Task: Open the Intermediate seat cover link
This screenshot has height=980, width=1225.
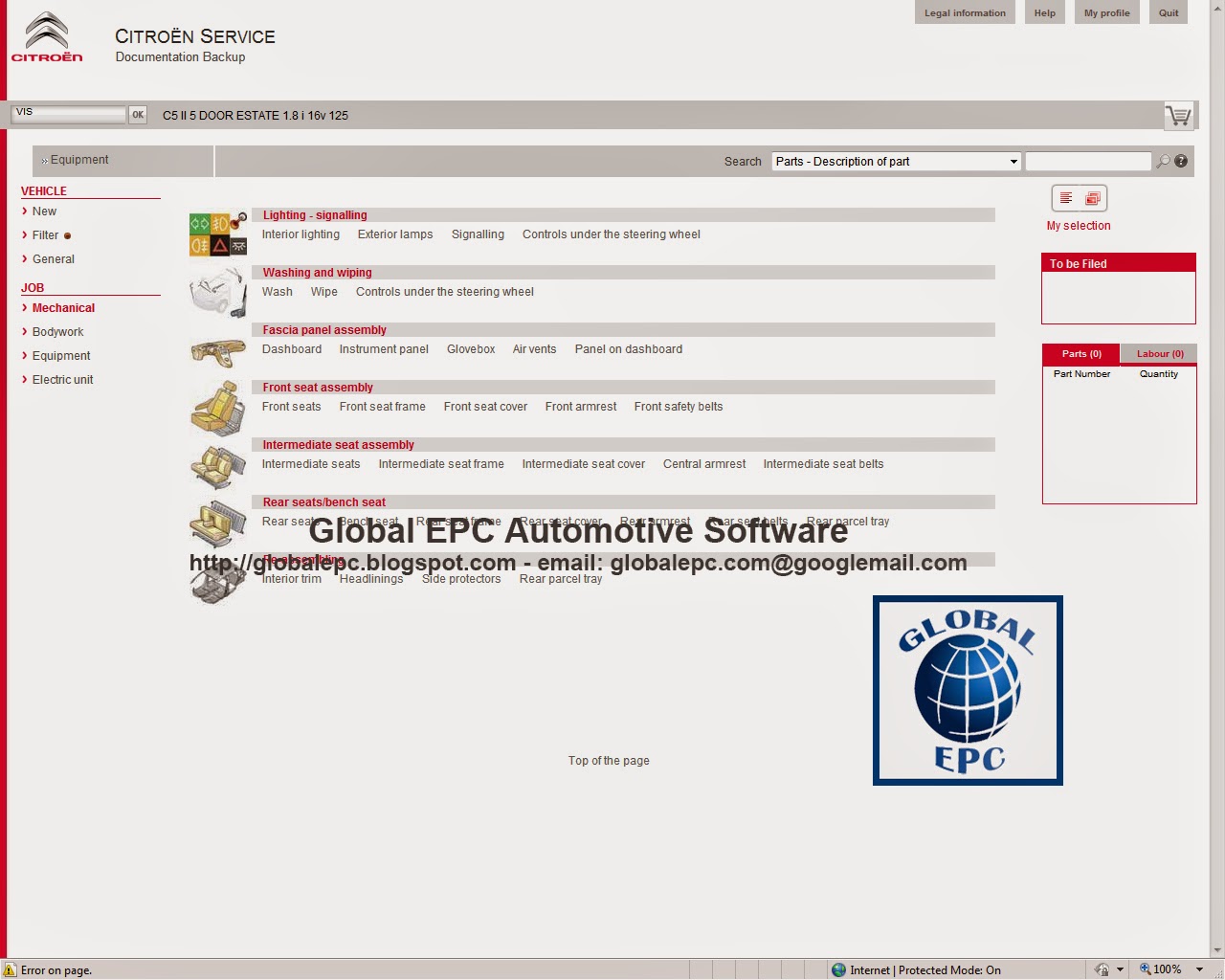Action: (x=584, y=464)
